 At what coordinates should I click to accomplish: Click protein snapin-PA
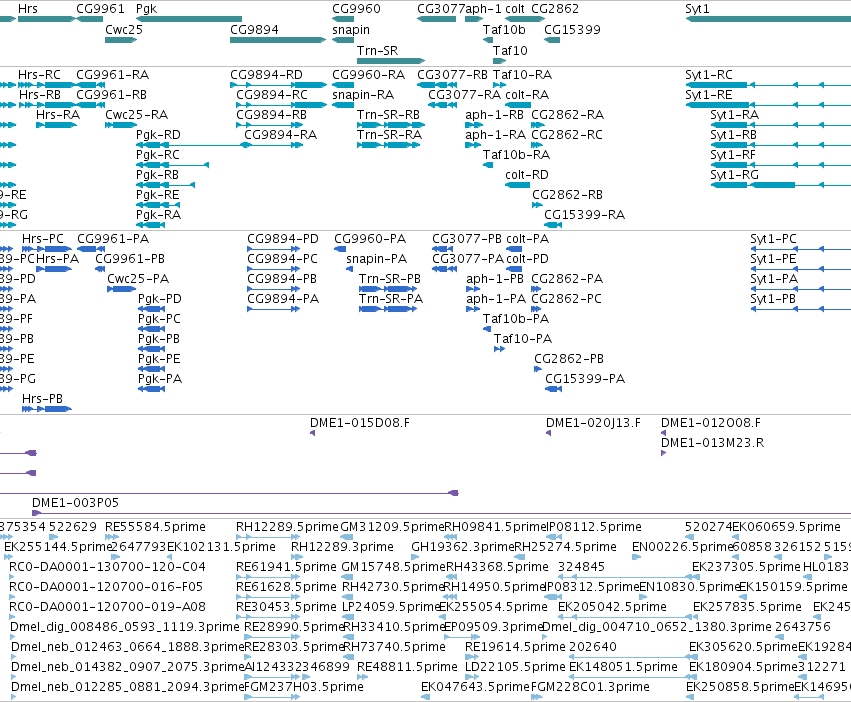376,260
